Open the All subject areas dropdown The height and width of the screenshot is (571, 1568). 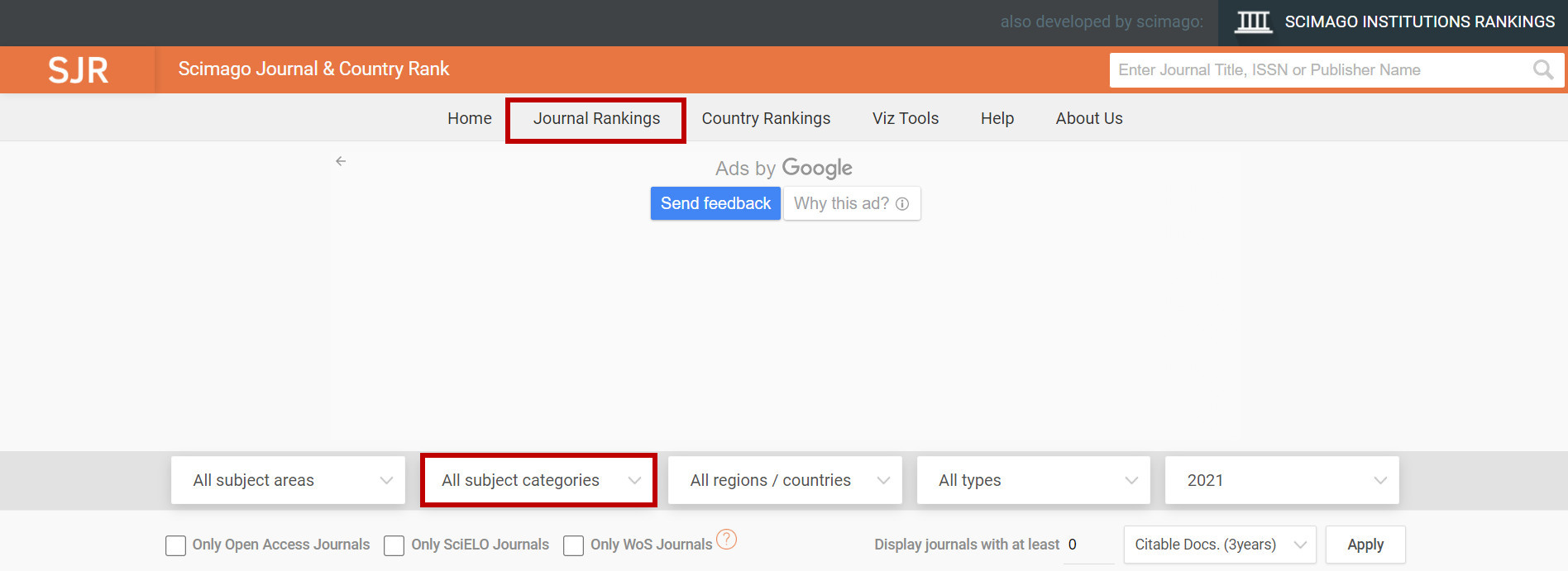coord(288,480)
